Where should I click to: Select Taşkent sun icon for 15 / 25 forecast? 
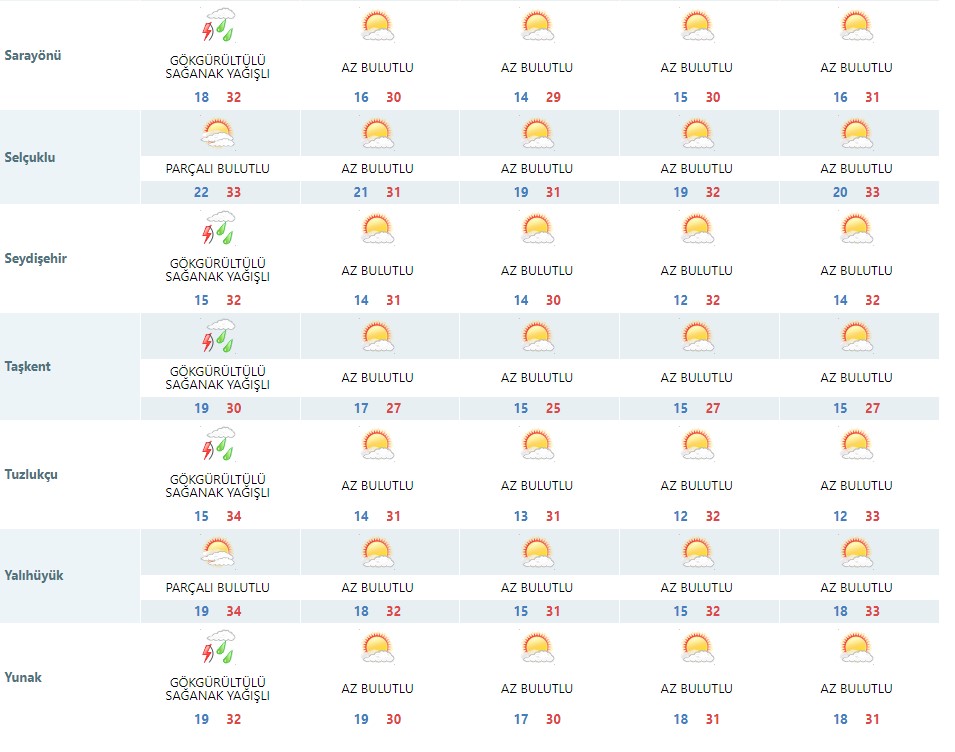click(537, 337)
